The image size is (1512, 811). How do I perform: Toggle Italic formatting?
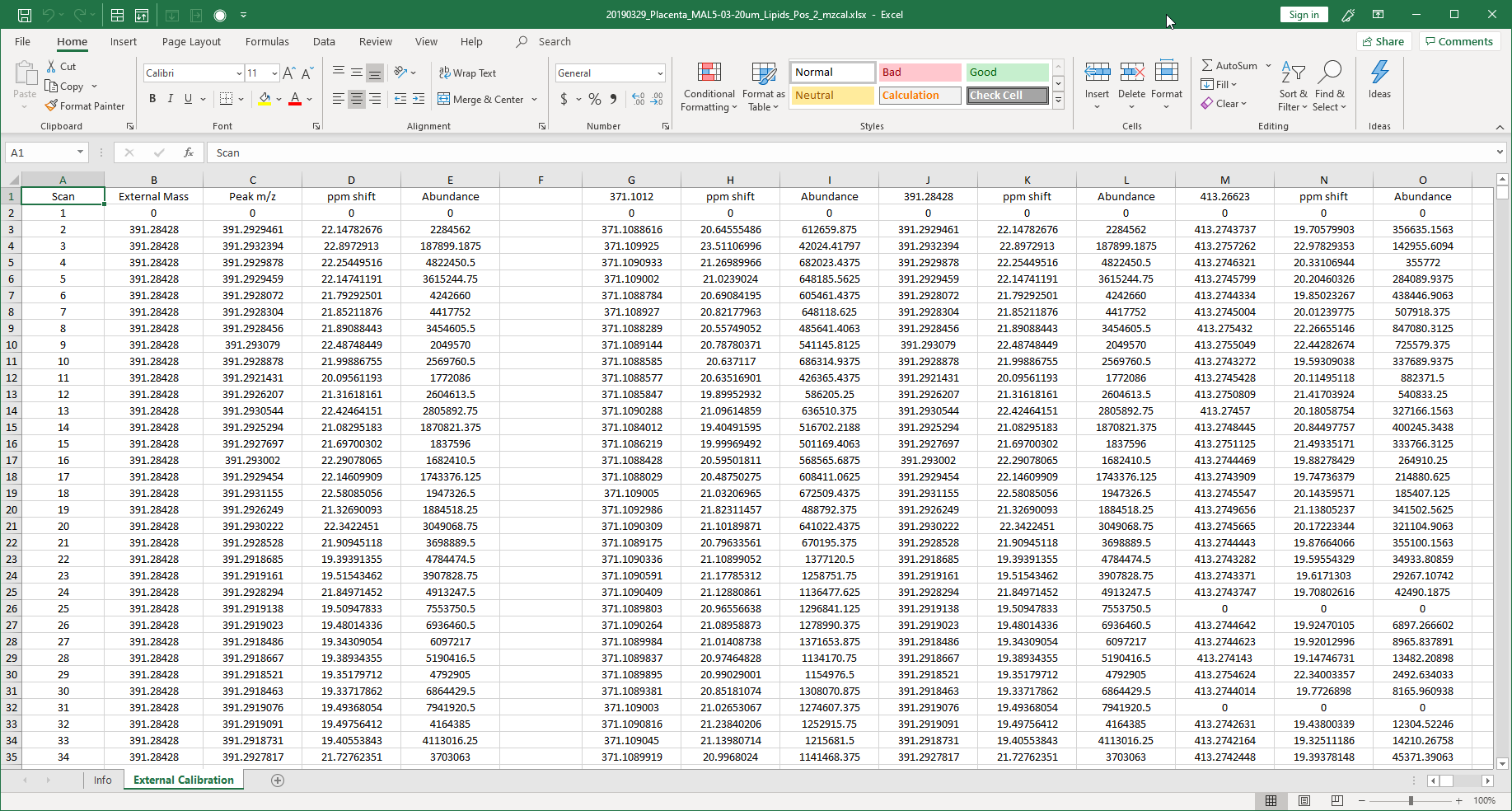point(171,98)
